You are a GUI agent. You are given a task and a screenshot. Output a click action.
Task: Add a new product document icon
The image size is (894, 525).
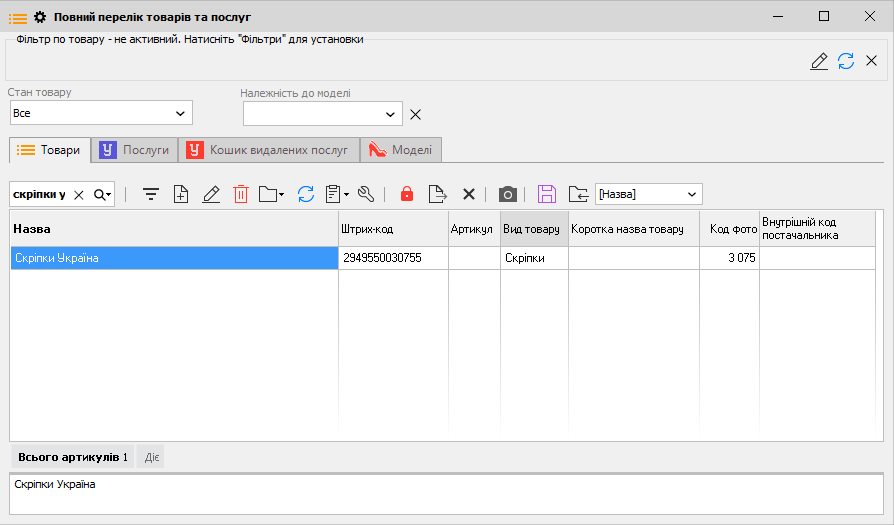(x=181, y=194)
